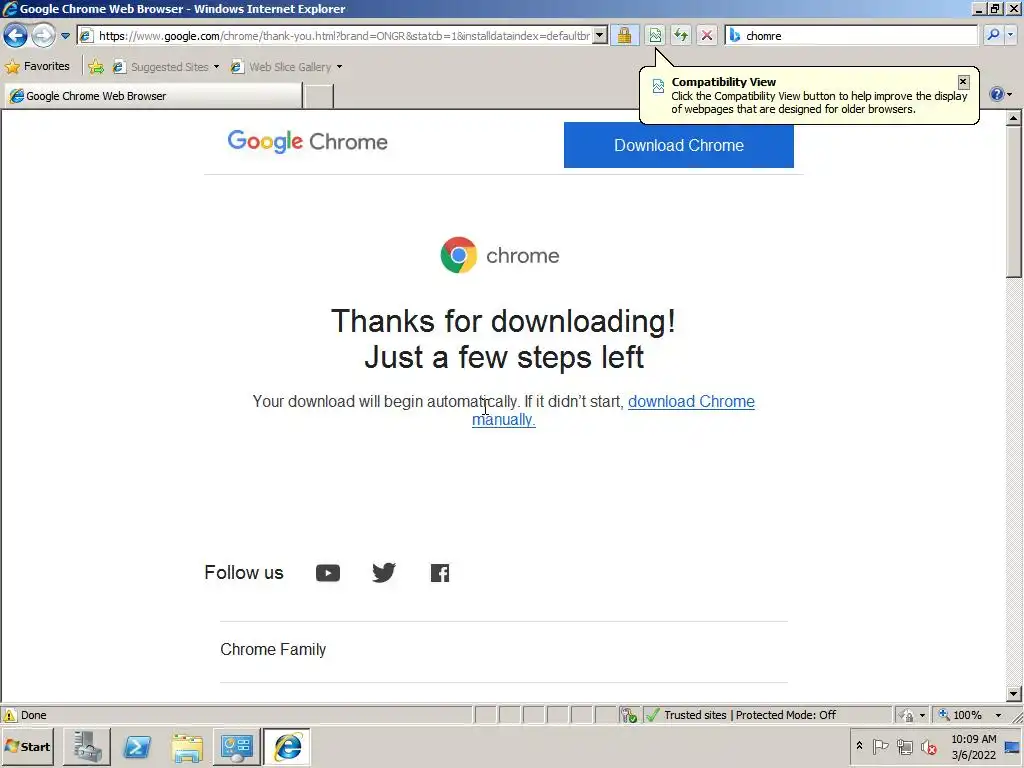Click the Action Center flag tray icon
This screenshot has height=768, width=1024.
coord(880,746)
